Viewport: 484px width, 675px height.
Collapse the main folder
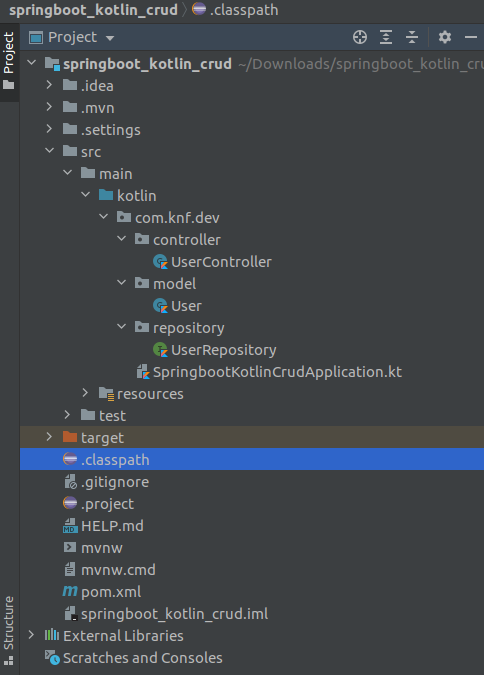pos(68,173)
